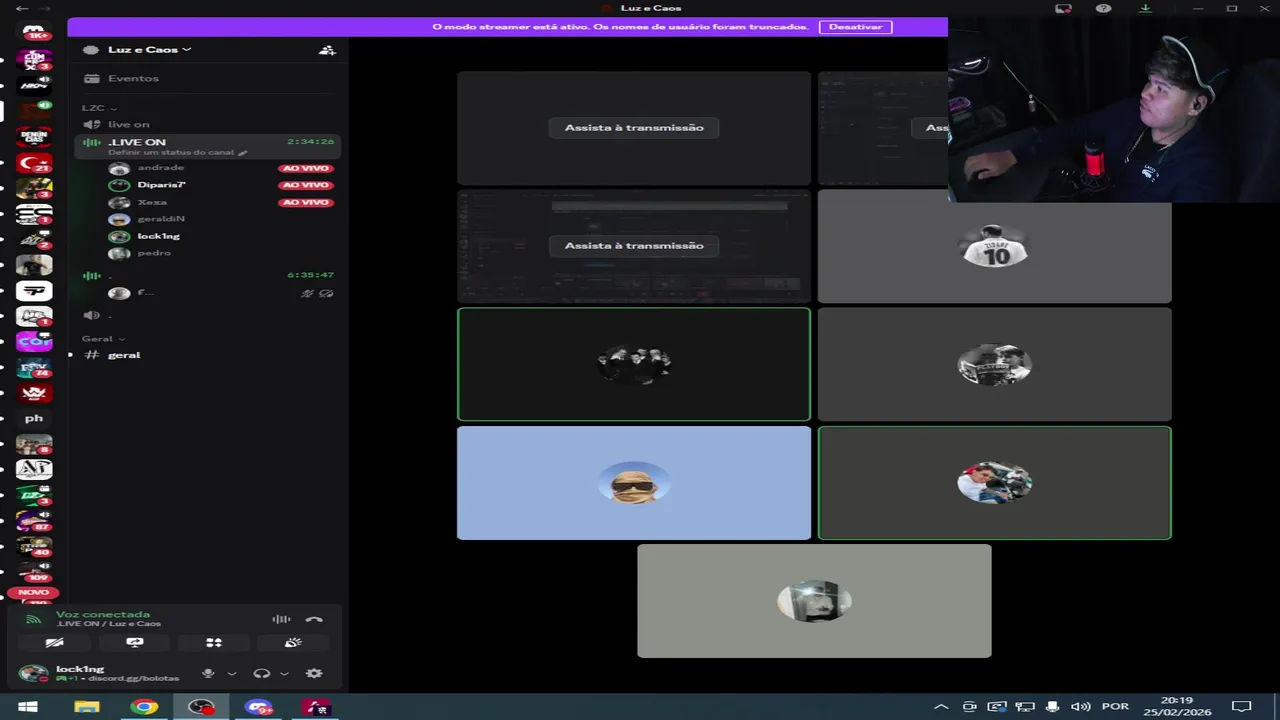Collapse the Geral category
Viewport: 1280px width, 720px height.
coord(103,339)
